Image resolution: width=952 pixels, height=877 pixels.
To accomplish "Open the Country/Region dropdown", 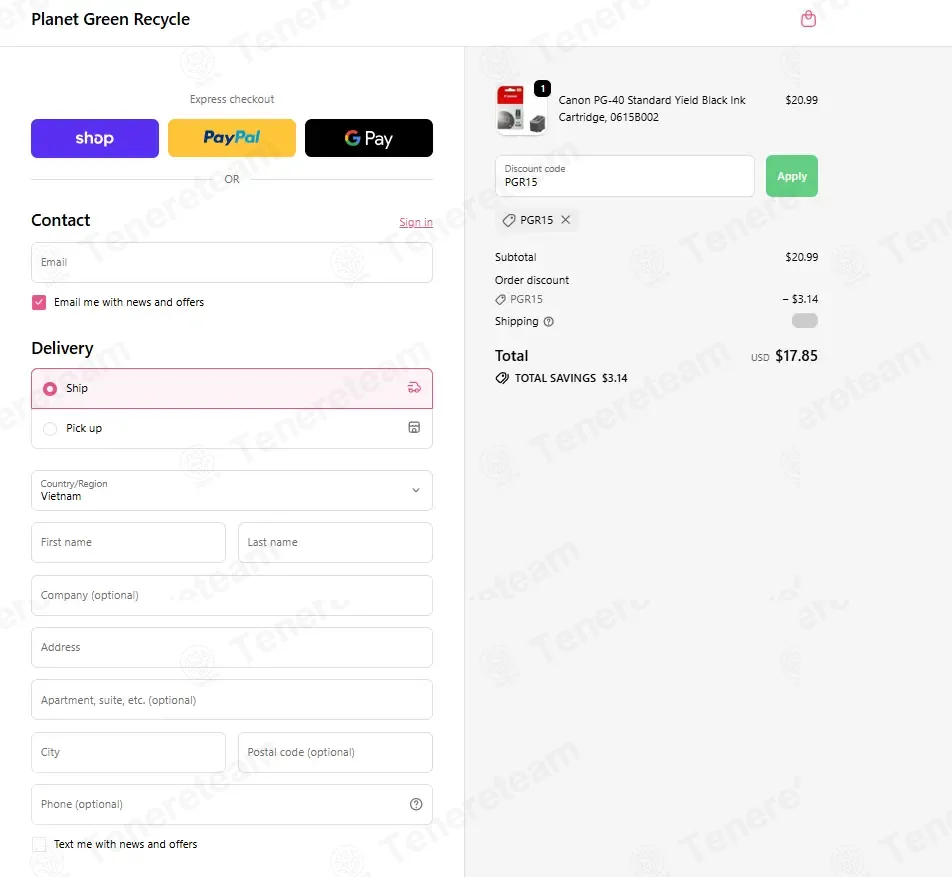I will tap(232, 490).
